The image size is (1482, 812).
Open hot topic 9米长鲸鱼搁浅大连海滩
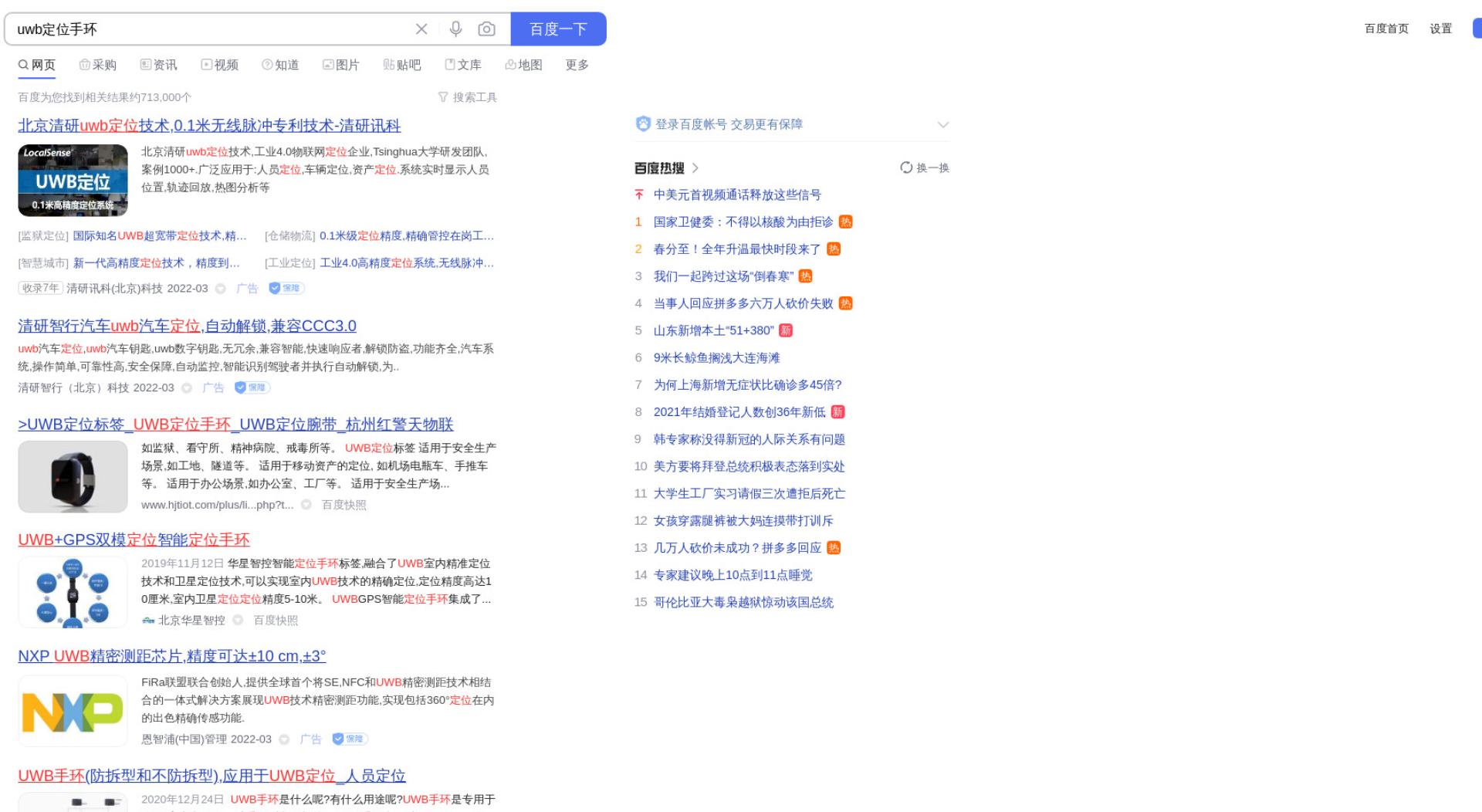pos(716,357)
